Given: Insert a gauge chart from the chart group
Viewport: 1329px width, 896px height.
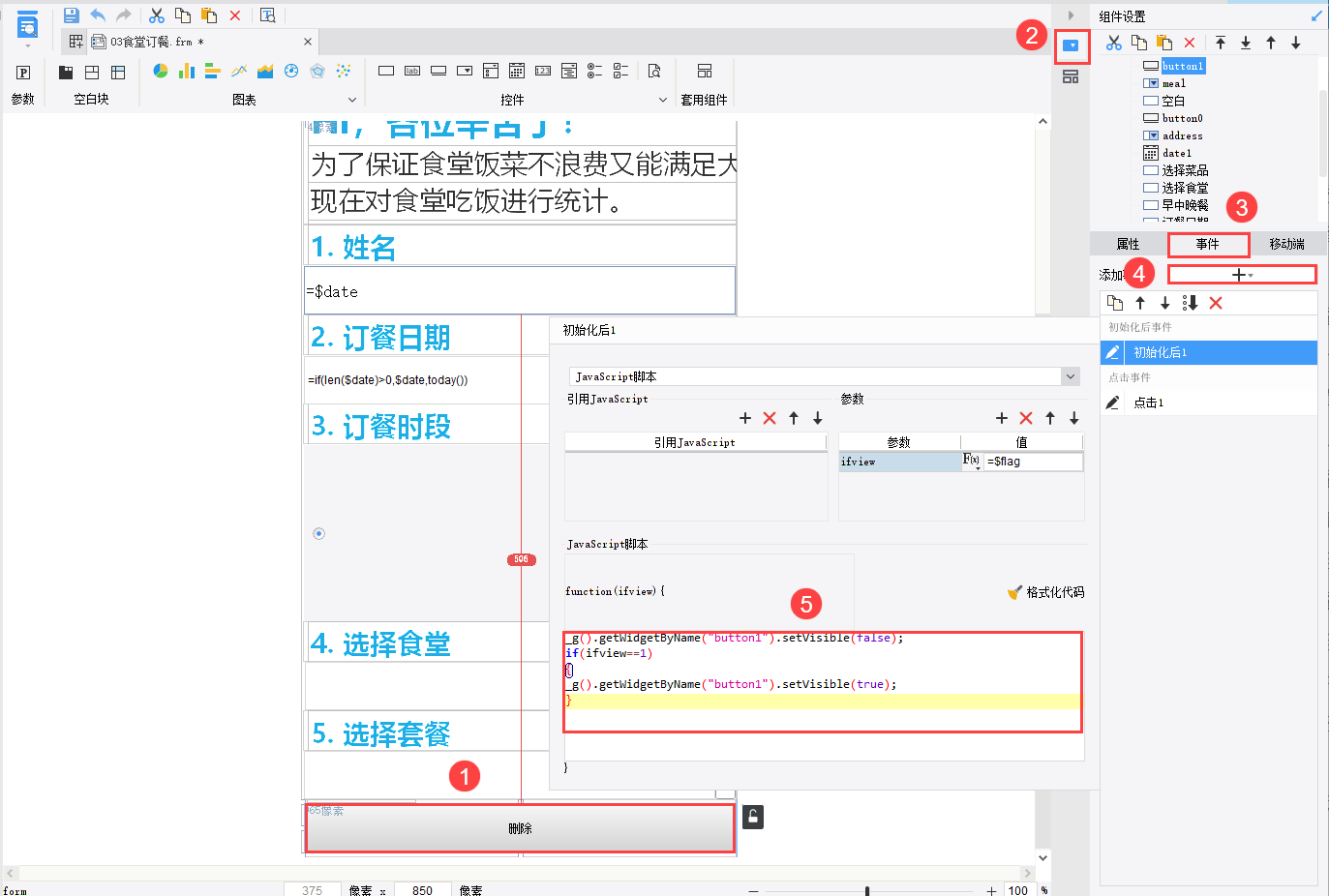Looking at the screenshot, I should click(291, 71).
